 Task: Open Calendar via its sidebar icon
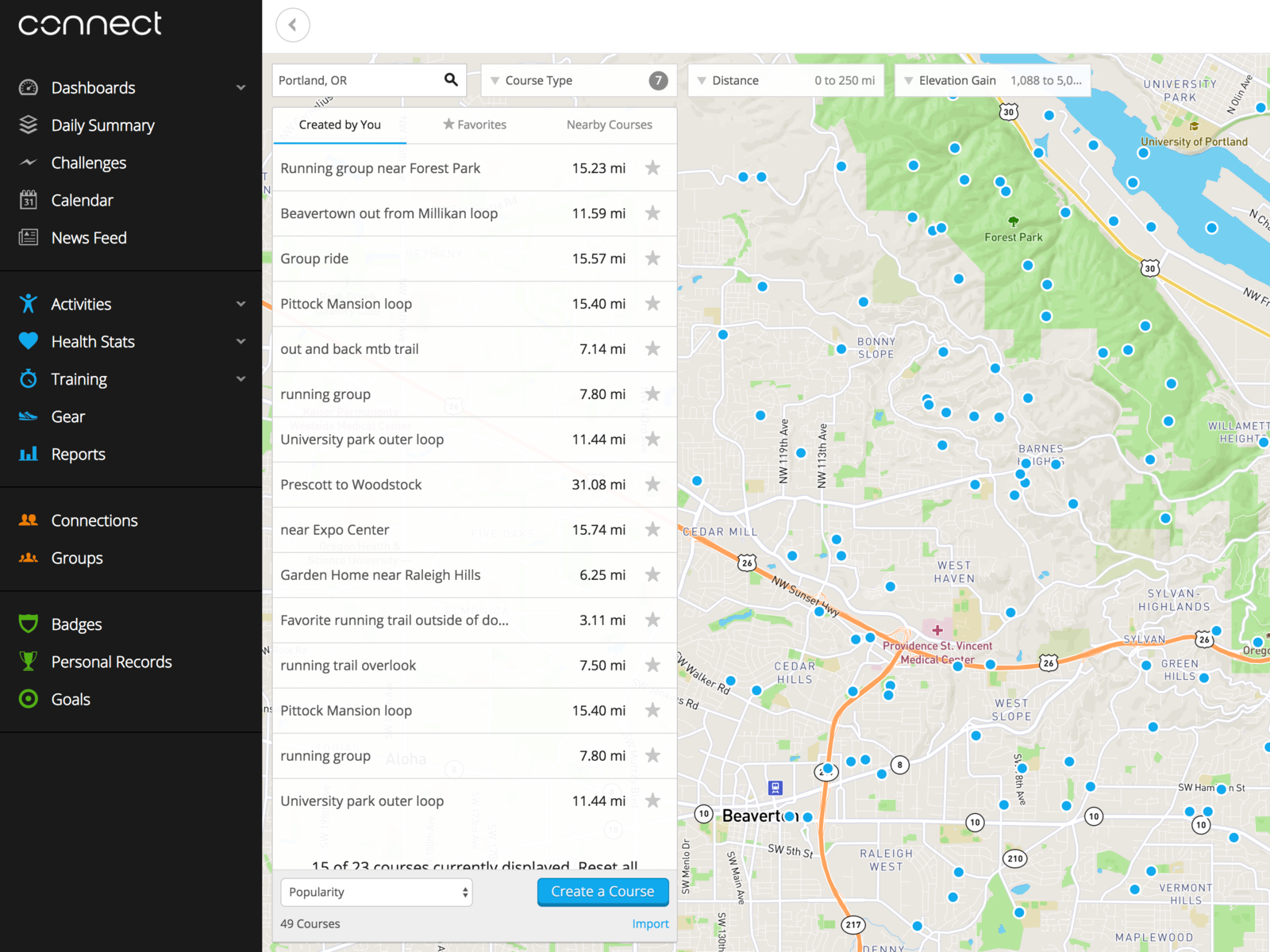(x=29, y=200)
